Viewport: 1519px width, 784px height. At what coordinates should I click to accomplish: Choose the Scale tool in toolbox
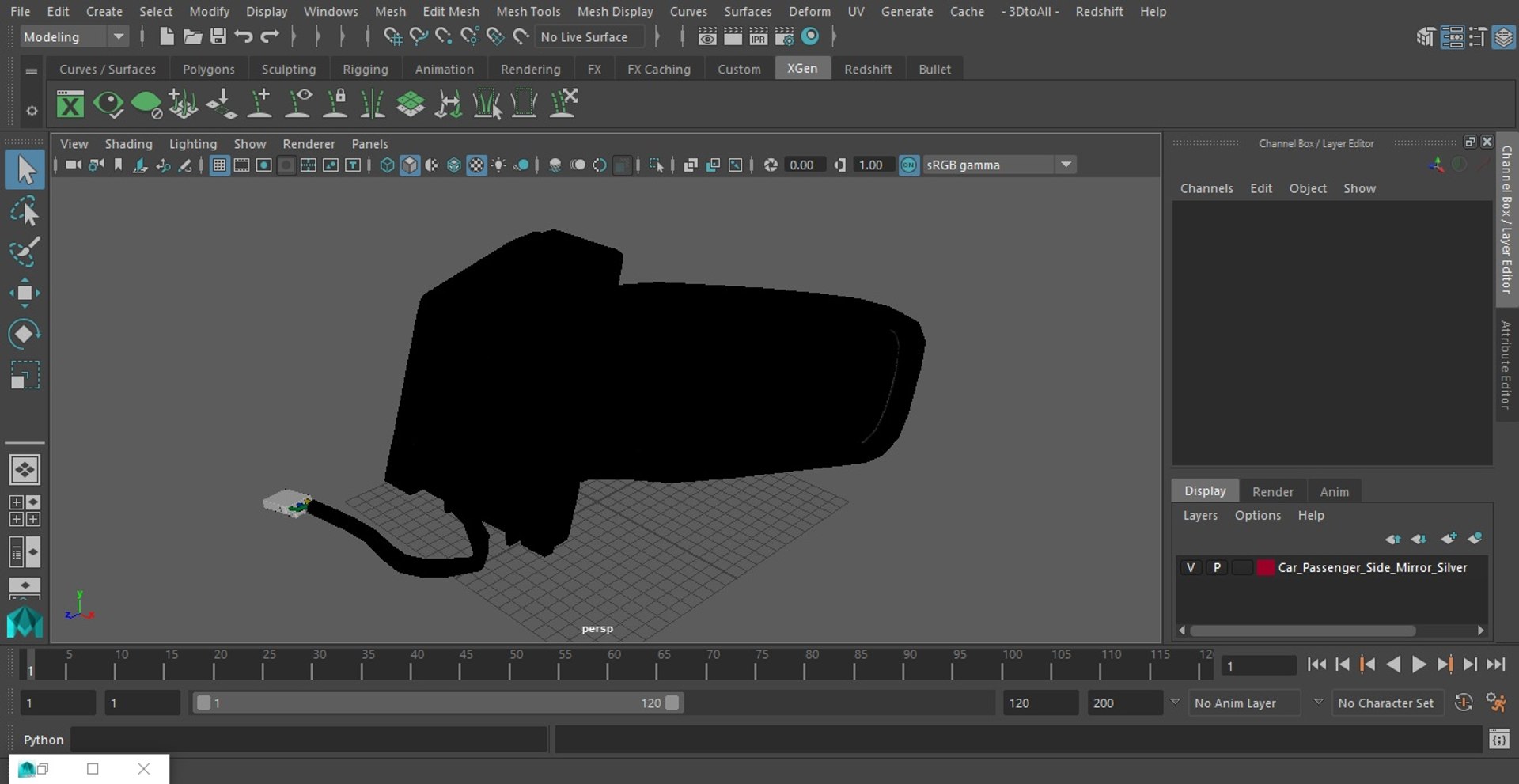coord(25,375)
